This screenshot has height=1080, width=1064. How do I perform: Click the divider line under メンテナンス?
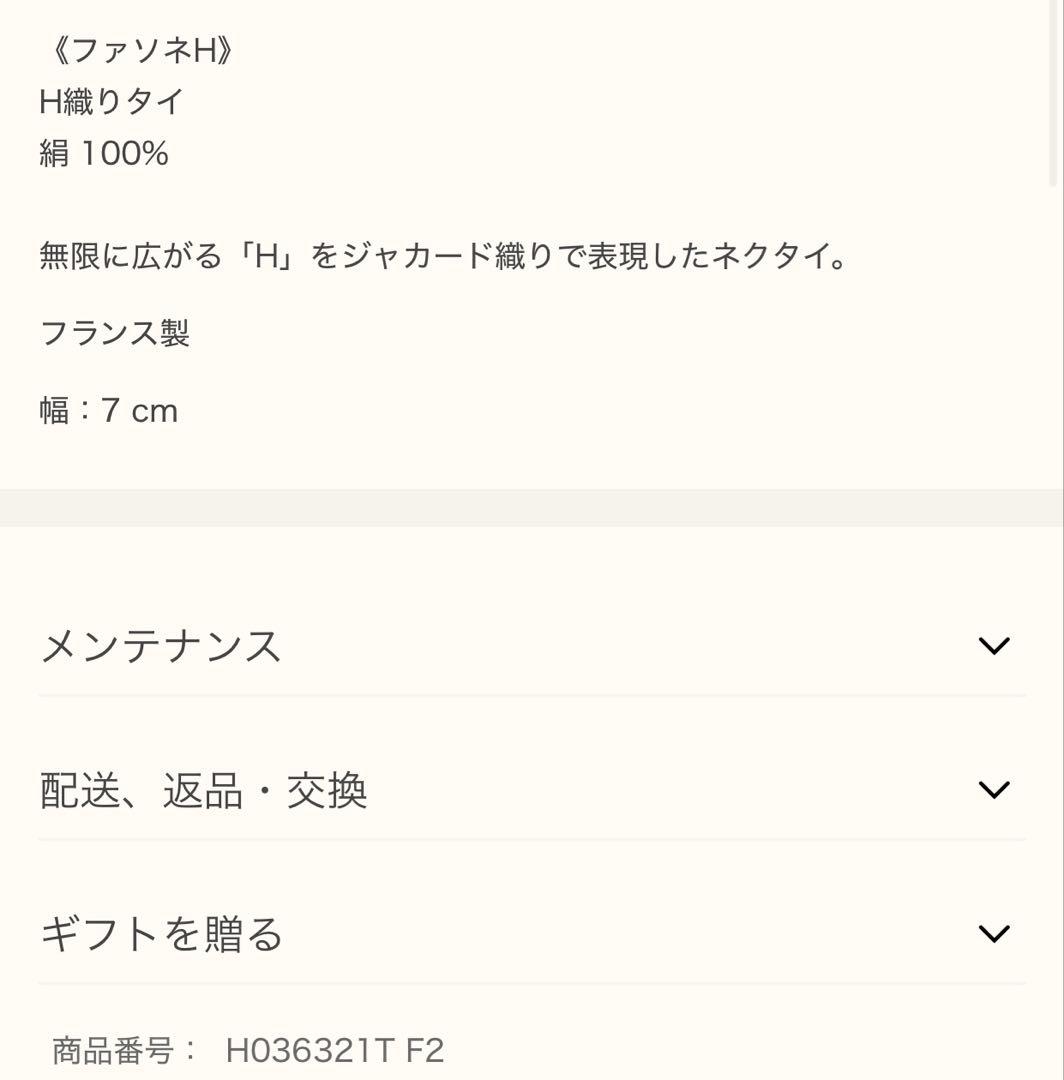(532, 695)
